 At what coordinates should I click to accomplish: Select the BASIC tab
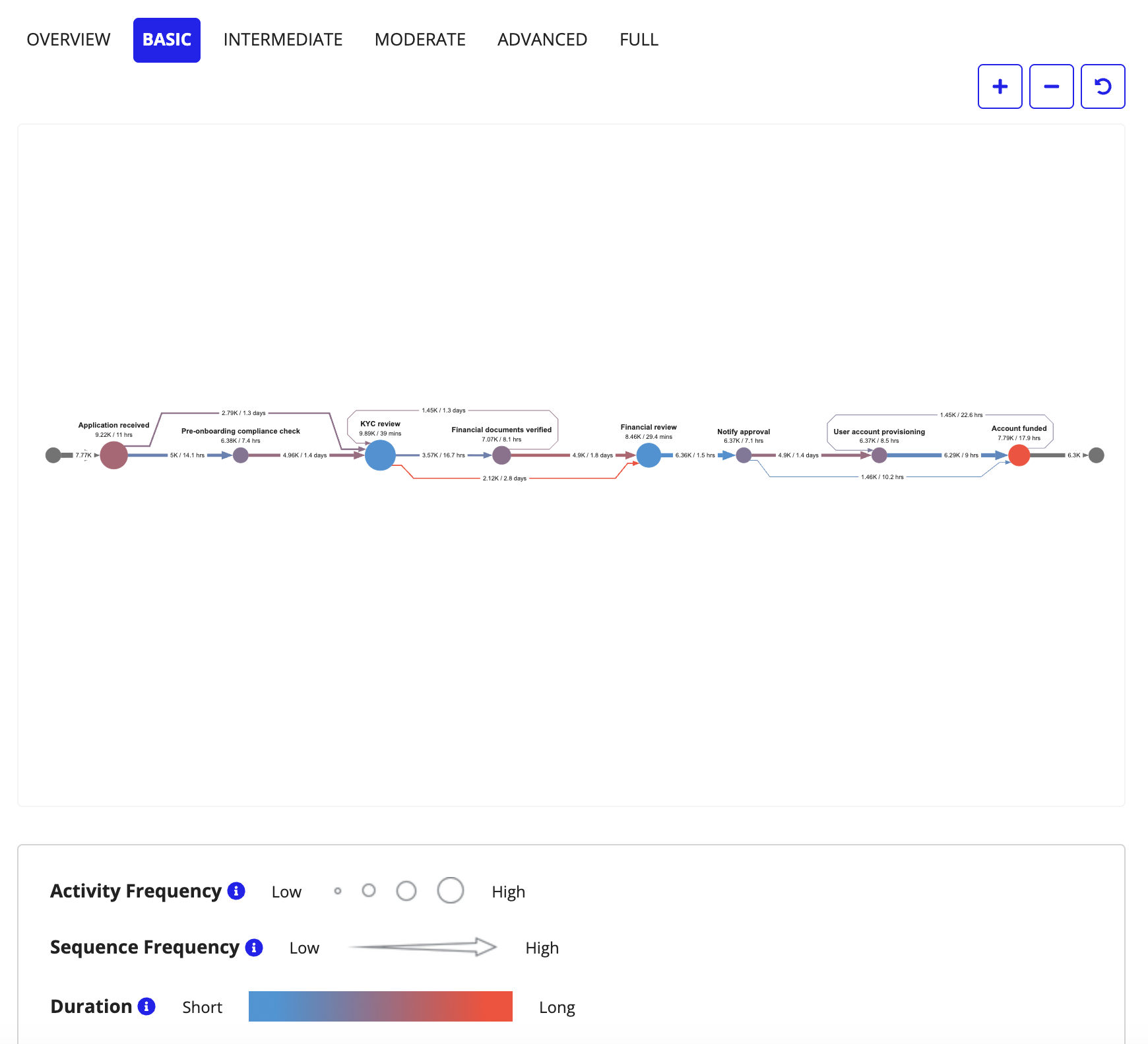pyautogui.click(x=167, y=40)
